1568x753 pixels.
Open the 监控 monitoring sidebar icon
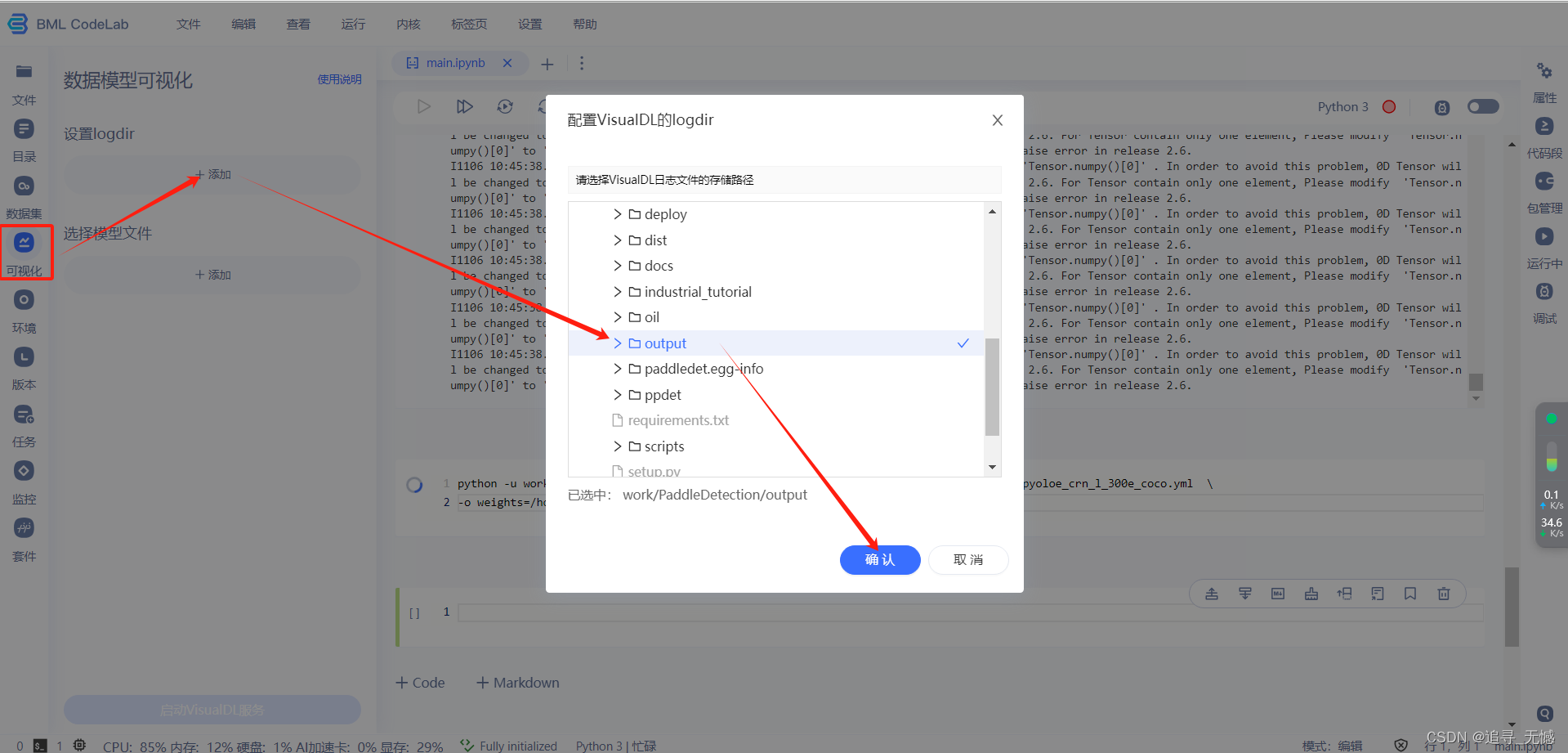click(24, 471)
